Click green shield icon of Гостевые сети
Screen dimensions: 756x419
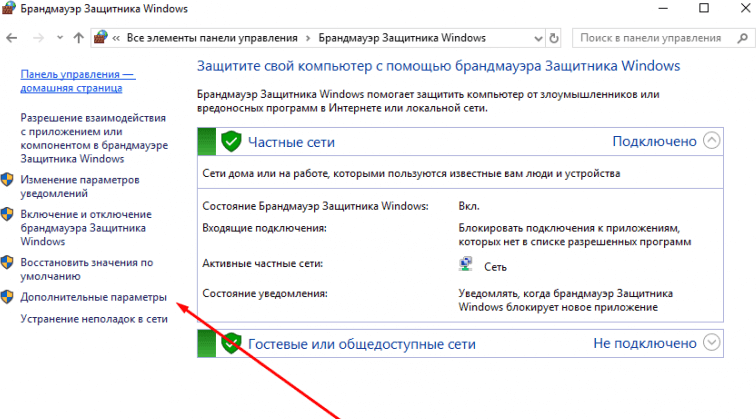coord(231,343)
